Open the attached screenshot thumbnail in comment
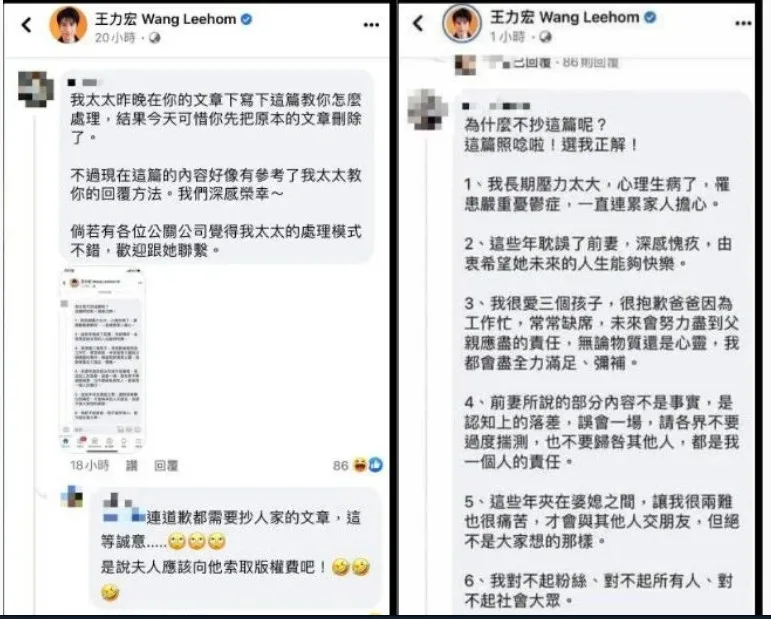The width and height of the screenshot is (771, 619). pos(102,359)
